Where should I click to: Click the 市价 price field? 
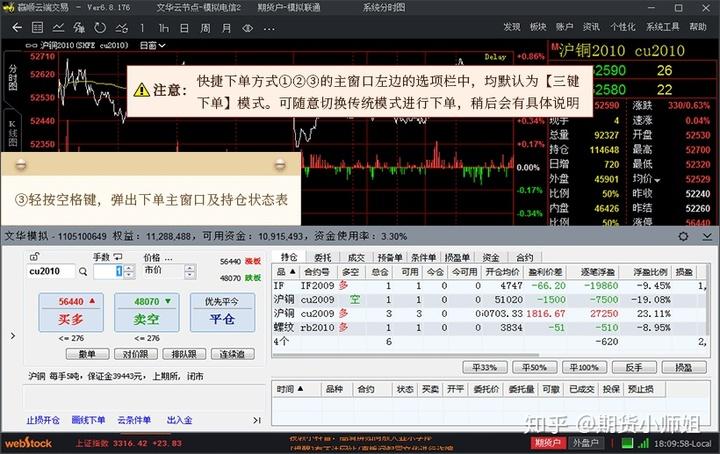tap(163, 271)
